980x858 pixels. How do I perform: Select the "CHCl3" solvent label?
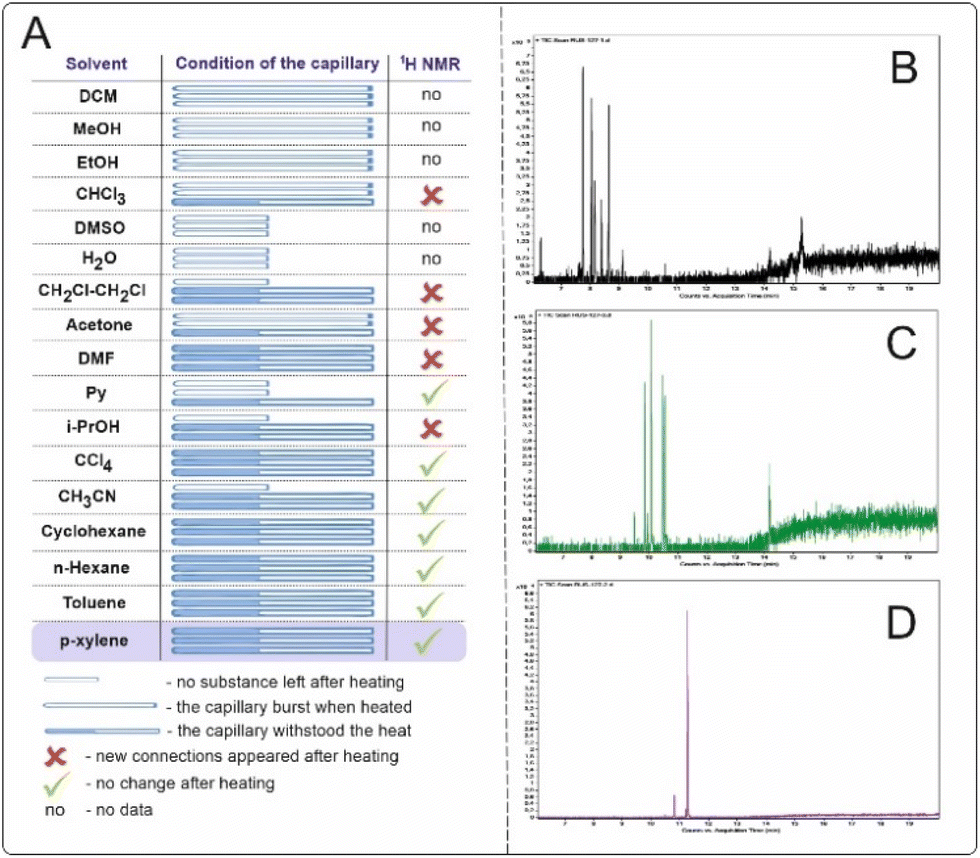[101, 195]
